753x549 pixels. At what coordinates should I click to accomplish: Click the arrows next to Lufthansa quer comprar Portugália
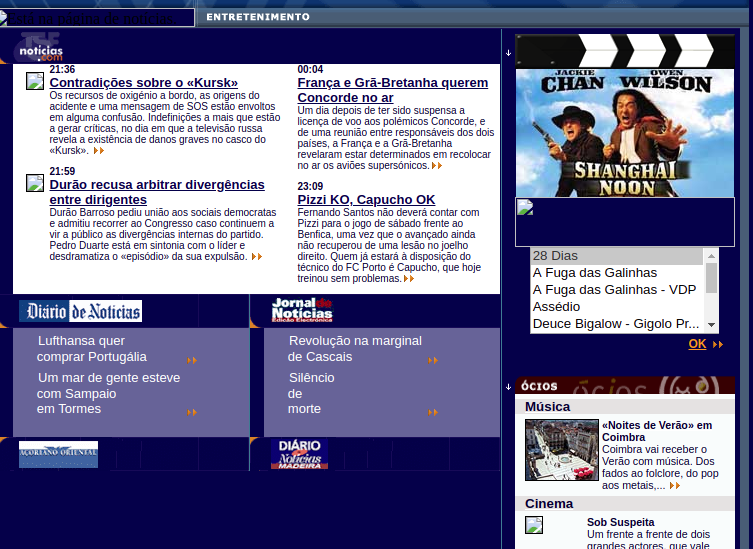(x=192, y=360)
